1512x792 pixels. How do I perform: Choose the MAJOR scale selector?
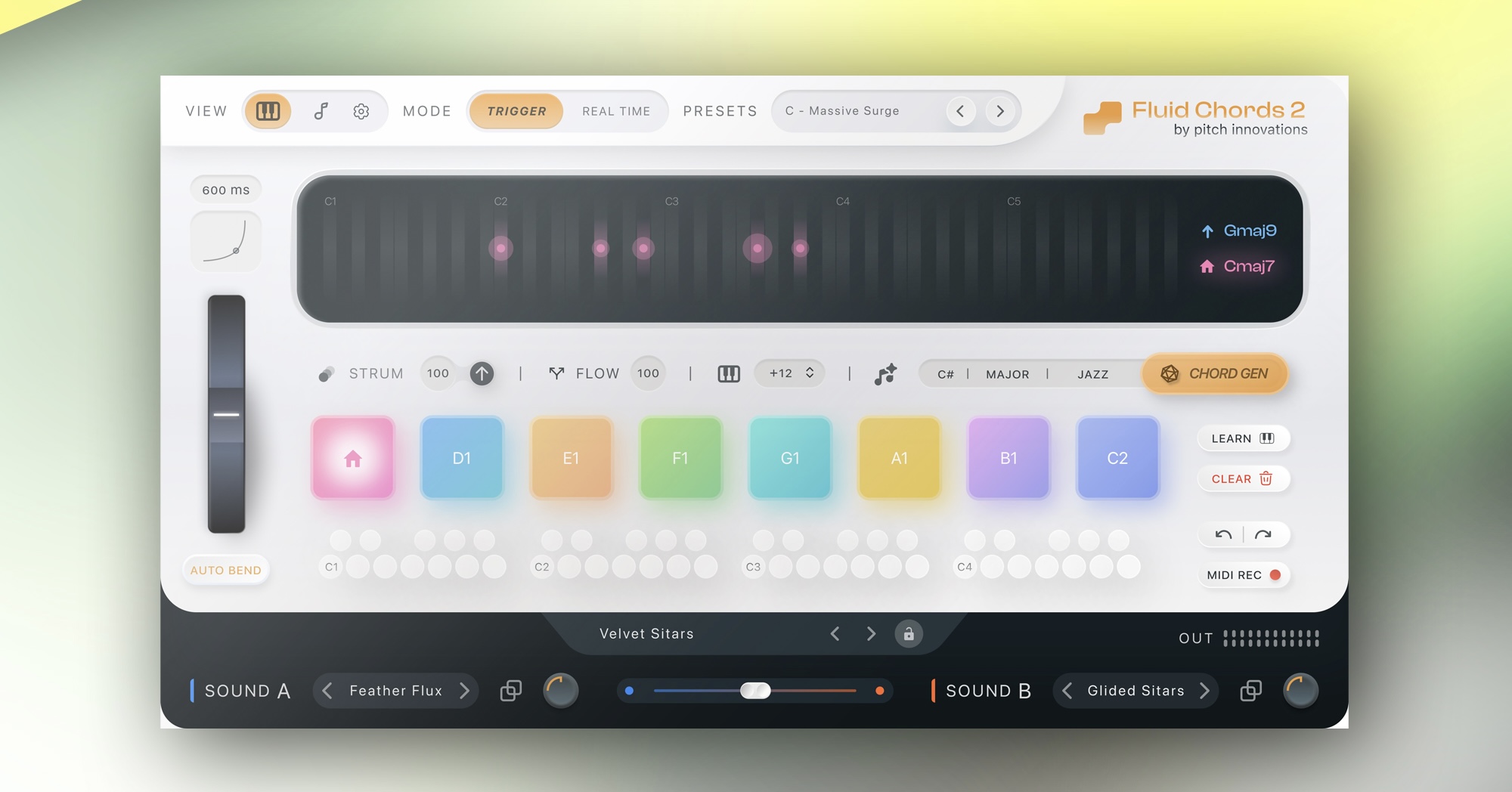click(x=1007, y=374)
